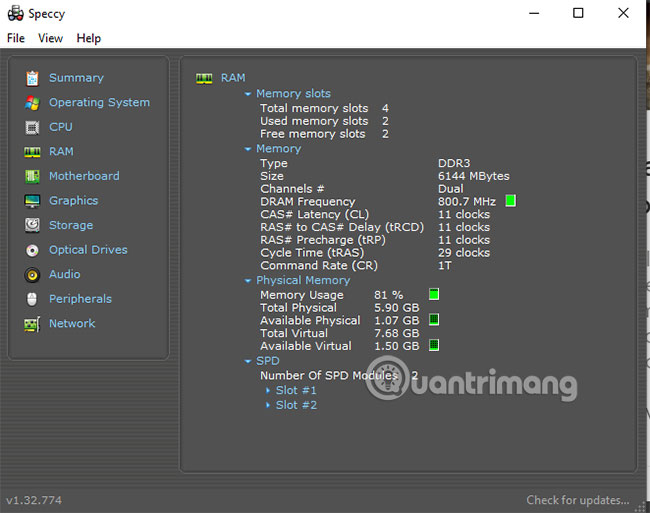Click the Number Of SPD Modules label
Screen dimensions: 650x513
click(x=329, y=375)
